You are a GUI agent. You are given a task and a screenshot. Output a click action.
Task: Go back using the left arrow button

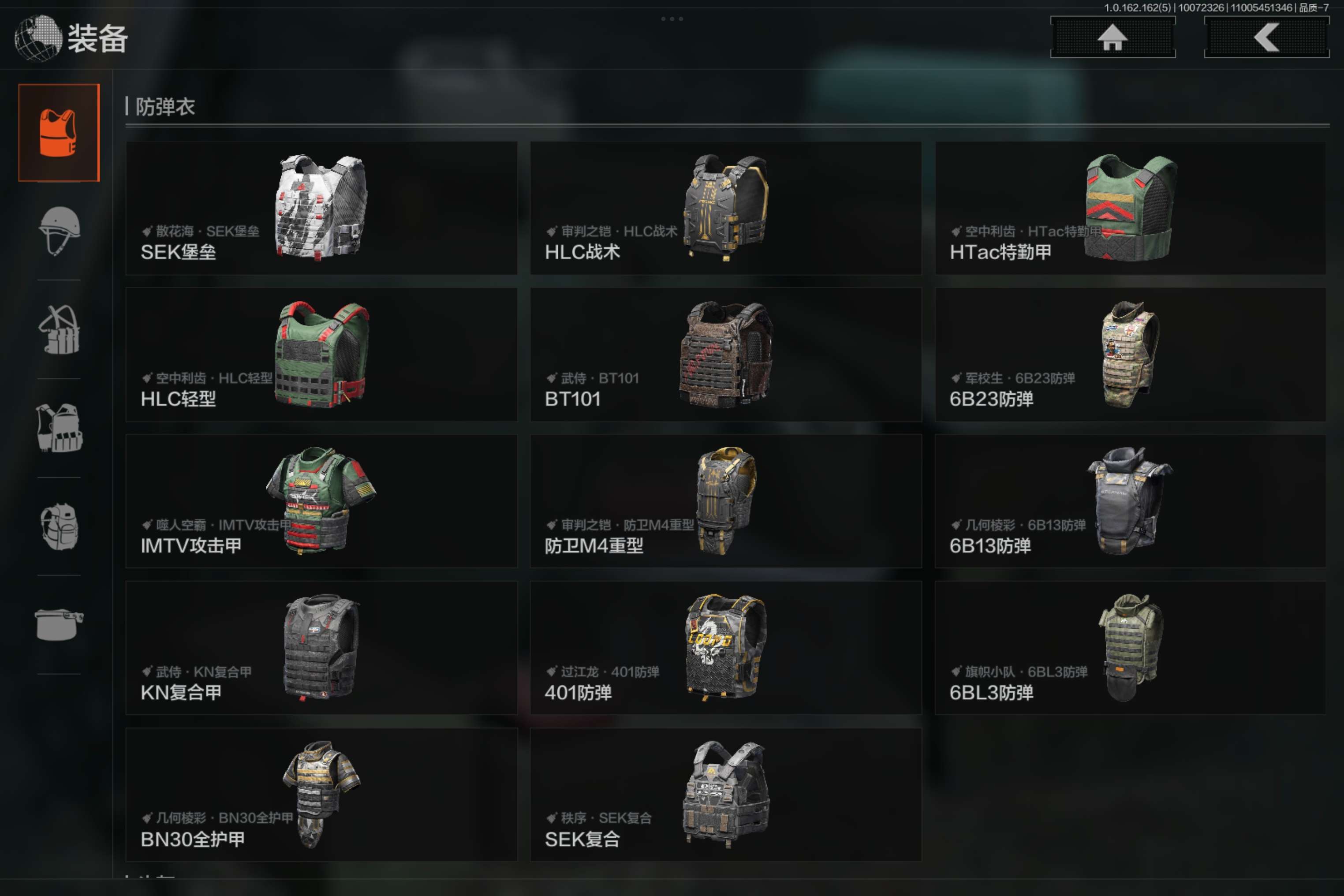(x=1266, y=37)
